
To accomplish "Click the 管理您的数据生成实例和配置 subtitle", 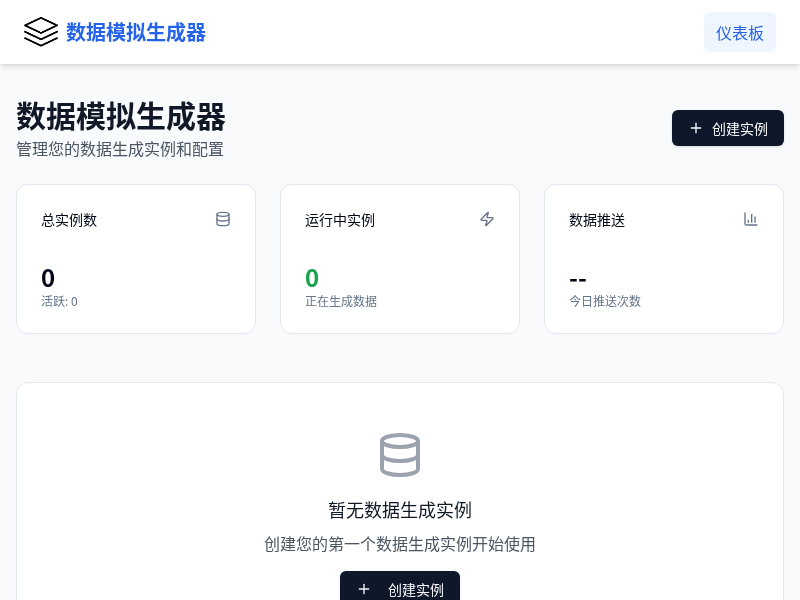I will point(120,149).
